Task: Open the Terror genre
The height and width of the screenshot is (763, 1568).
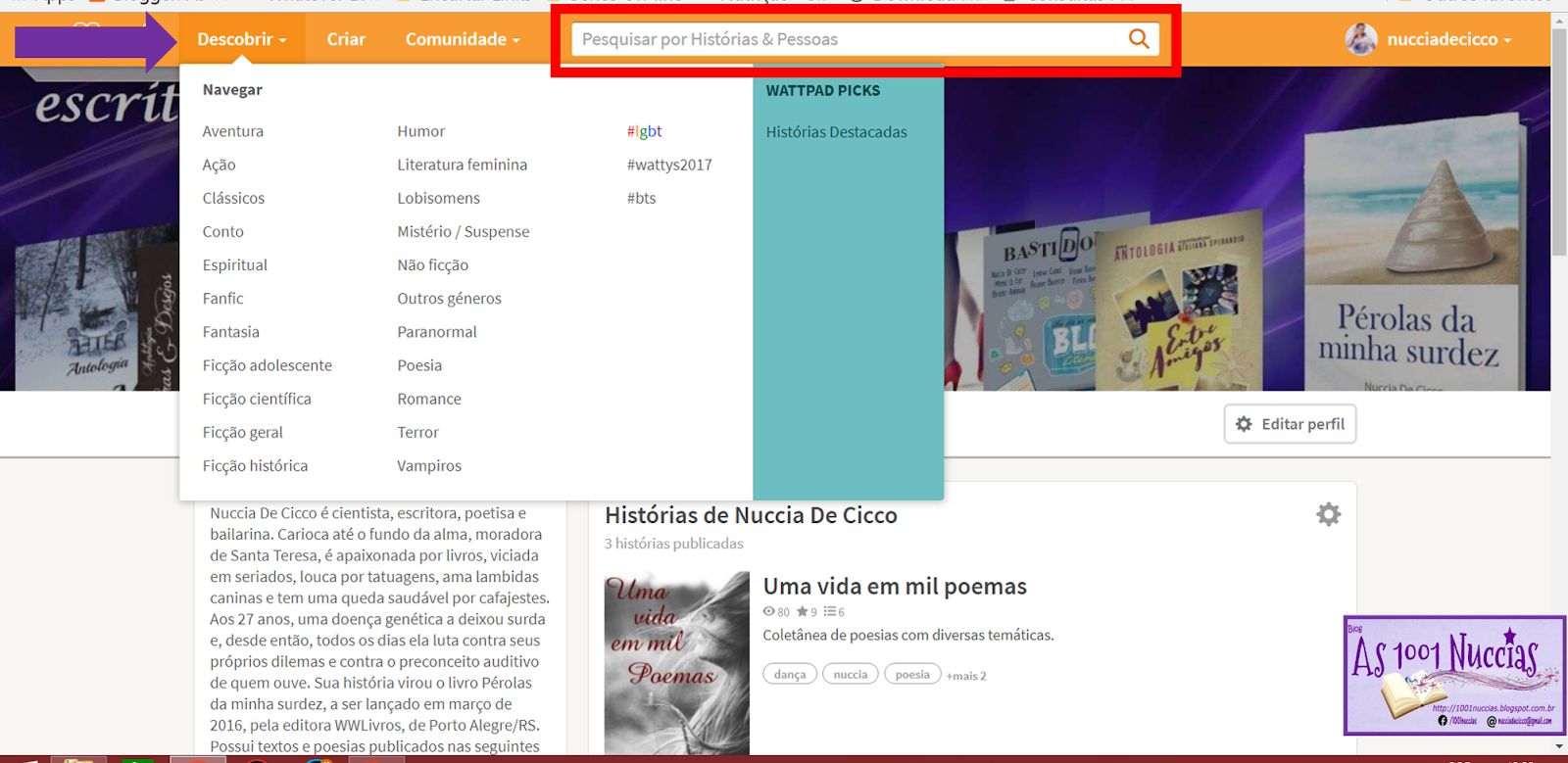Action: 417,432
